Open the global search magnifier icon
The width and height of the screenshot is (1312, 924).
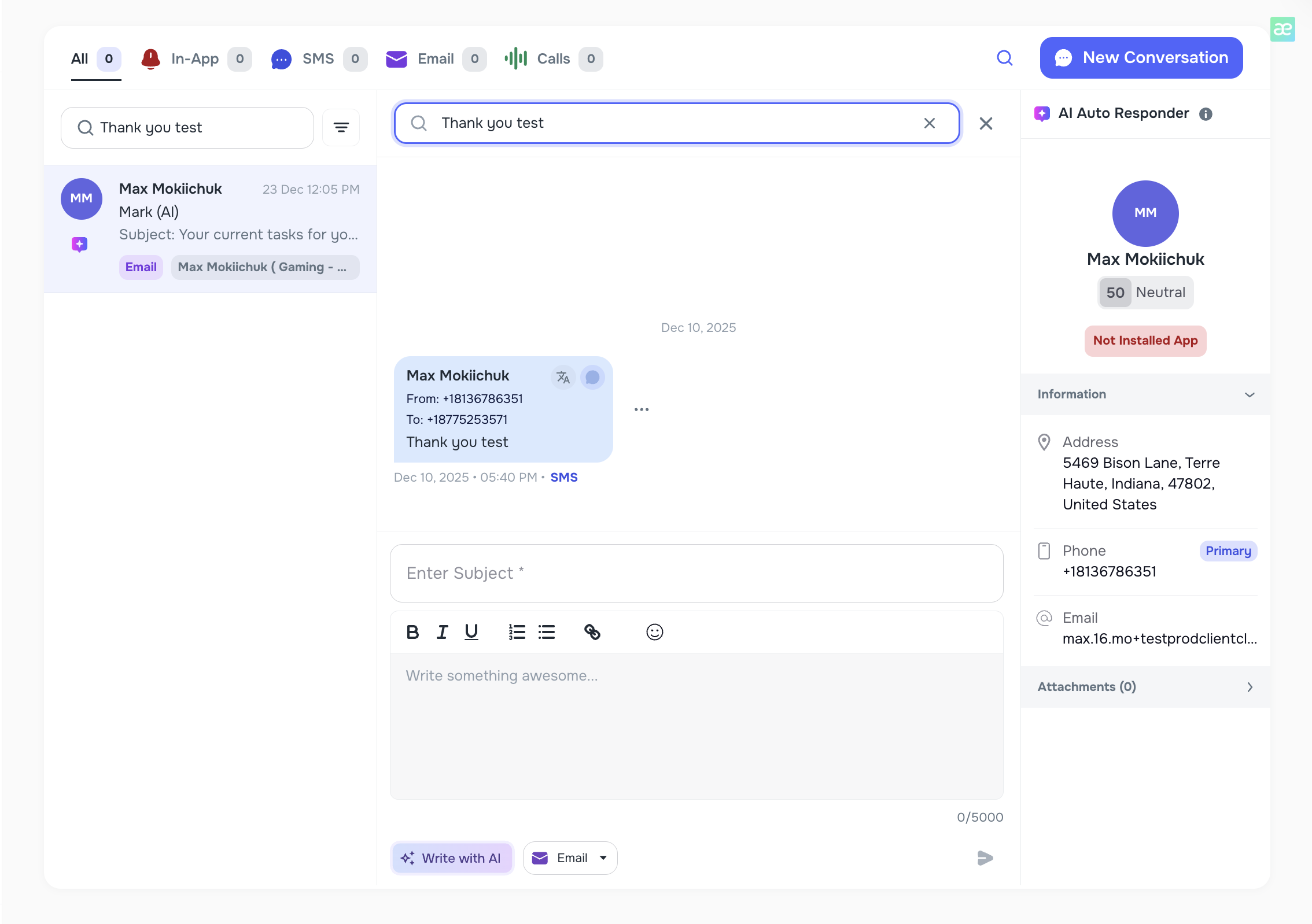[x=1005, y=58]
